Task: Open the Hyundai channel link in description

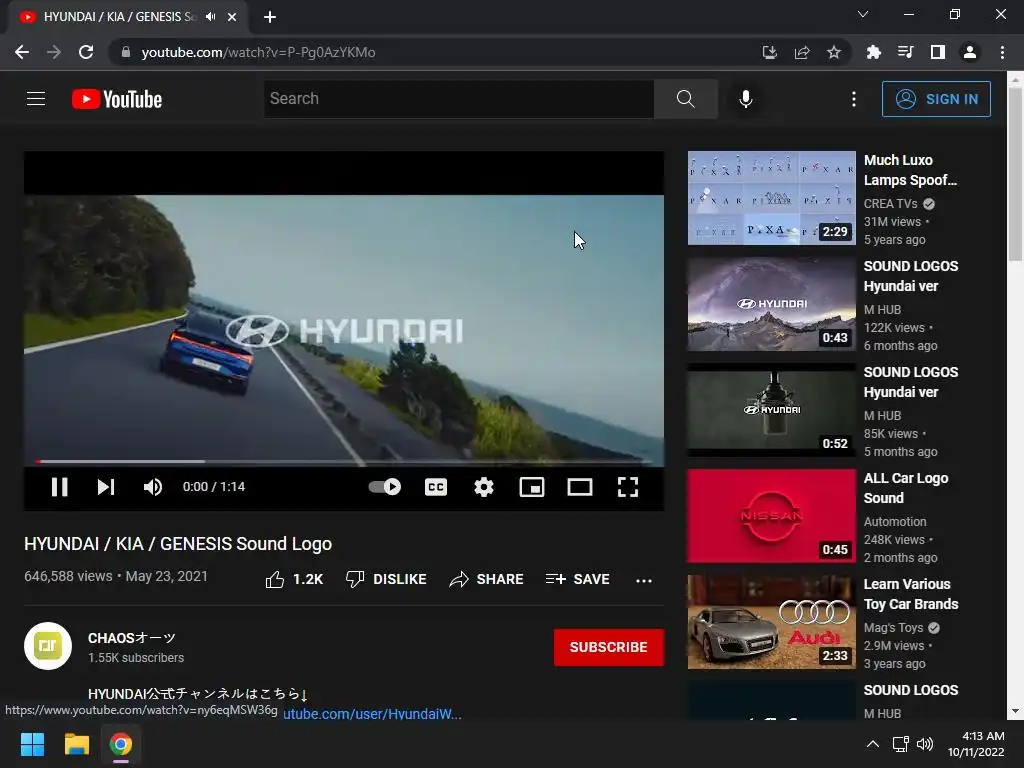Action: [372, 714]
